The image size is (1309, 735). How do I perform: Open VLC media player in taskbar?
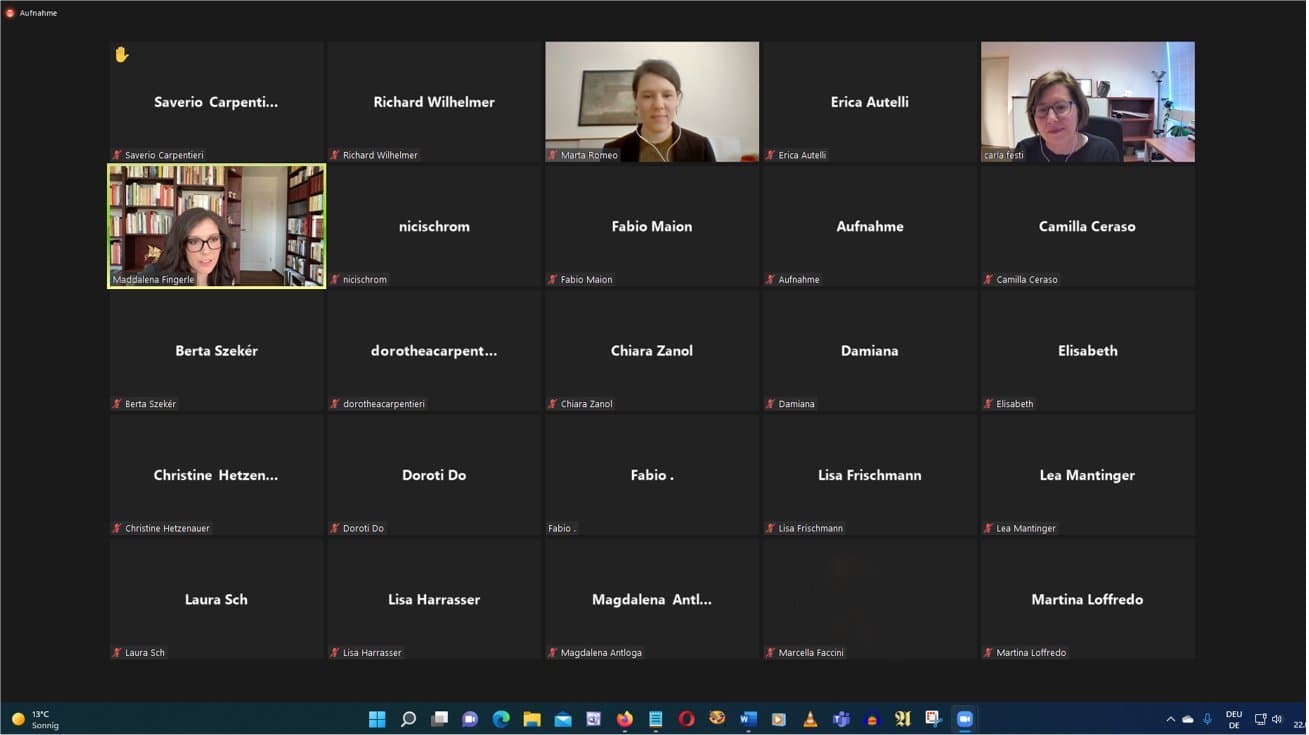tap(810, 719)
